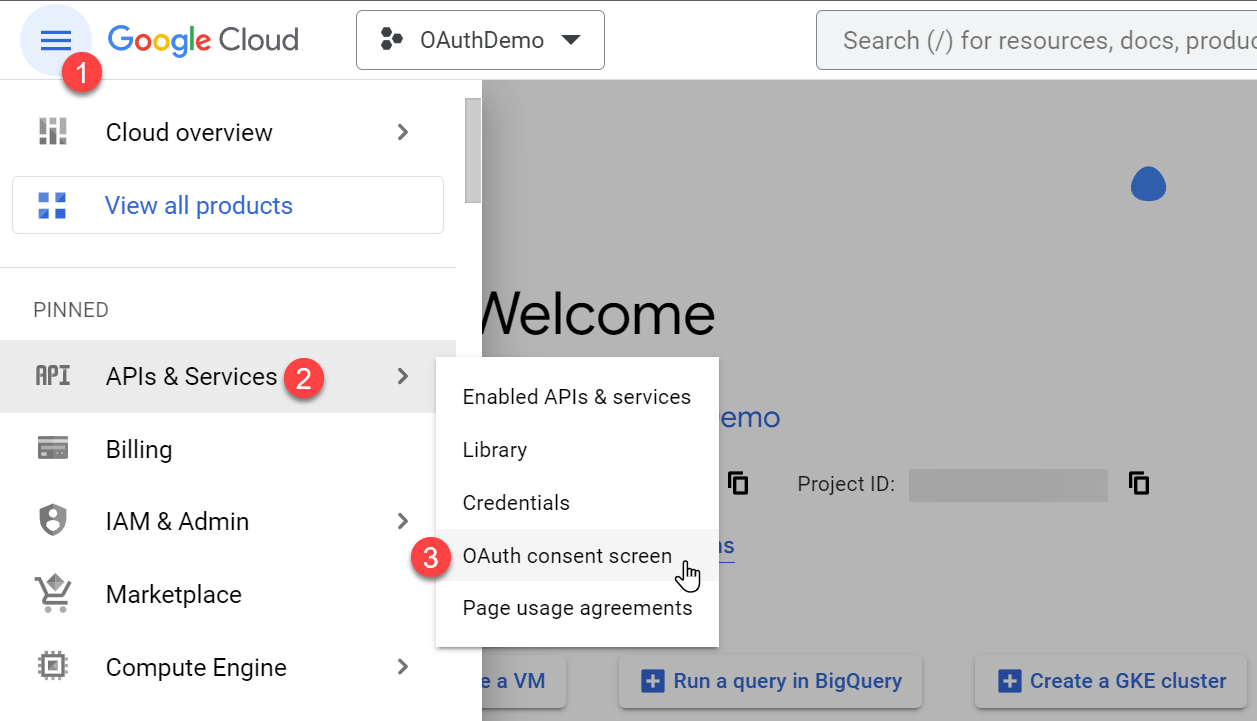Click the IAM & Admin shield icon

click(x=53, y=521)
